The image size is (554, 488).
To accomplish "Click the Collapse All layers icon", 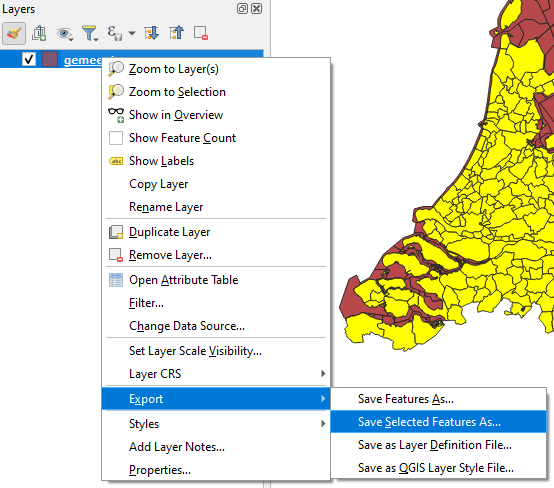I will coord(177,33).
